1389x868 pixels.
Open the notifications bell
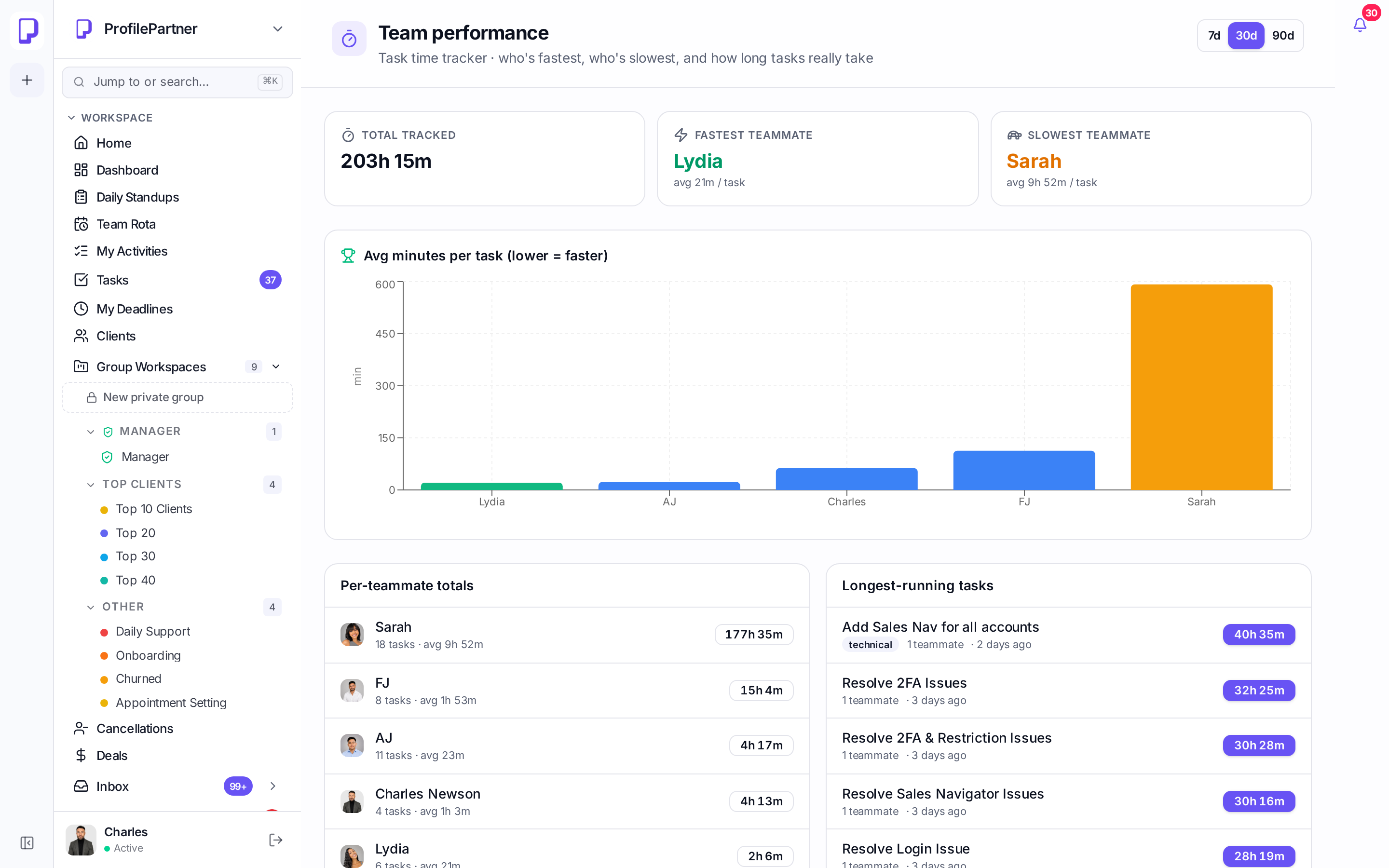click(x=1359, y=25)
